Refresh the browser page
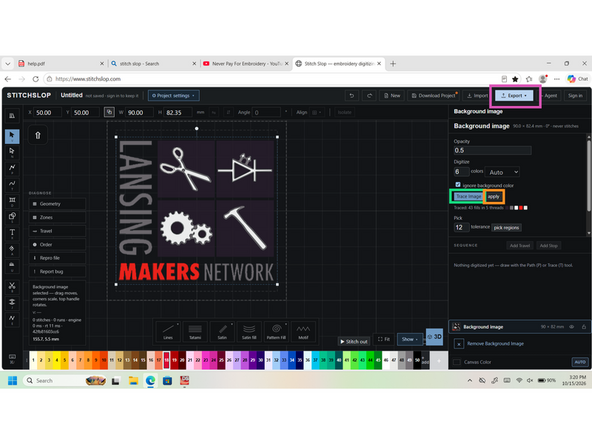592x444 pixels. (x=35, y=79)
